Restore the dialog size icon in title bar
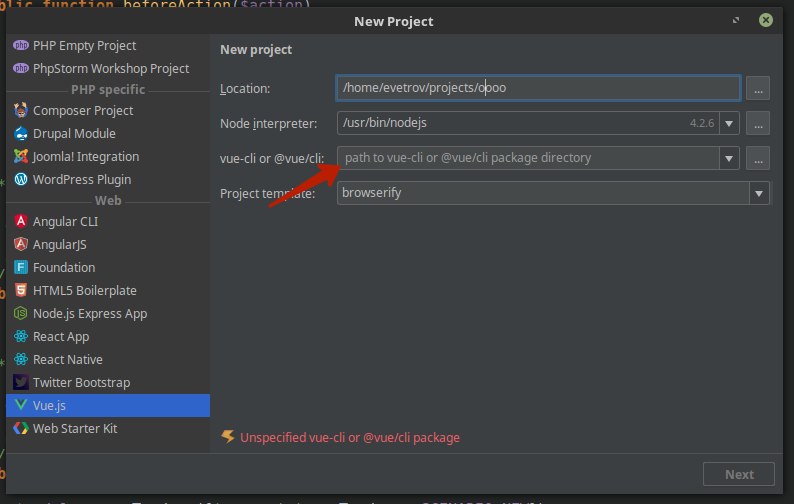Viewport: 794px width, 504px height. pyautogui.click(x=736, y=20)
